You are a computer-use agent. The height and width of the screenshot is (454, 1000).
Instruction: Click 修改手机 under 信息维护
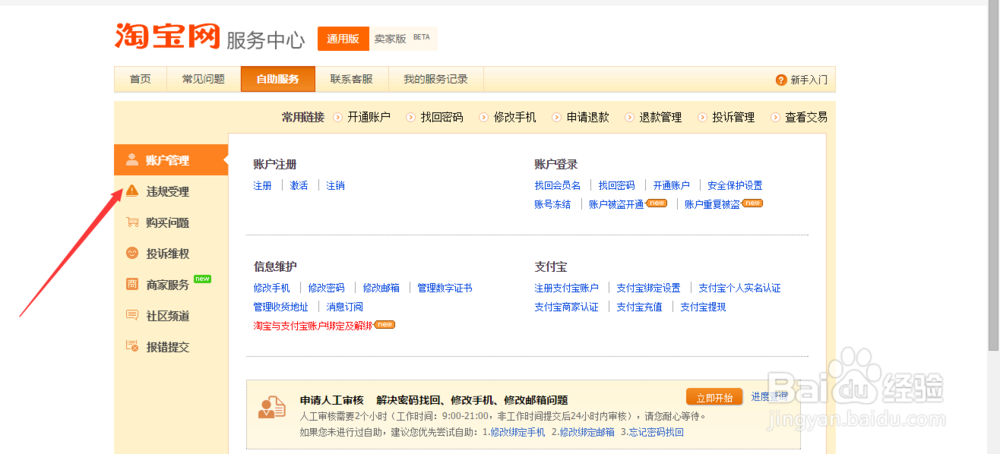272,288
